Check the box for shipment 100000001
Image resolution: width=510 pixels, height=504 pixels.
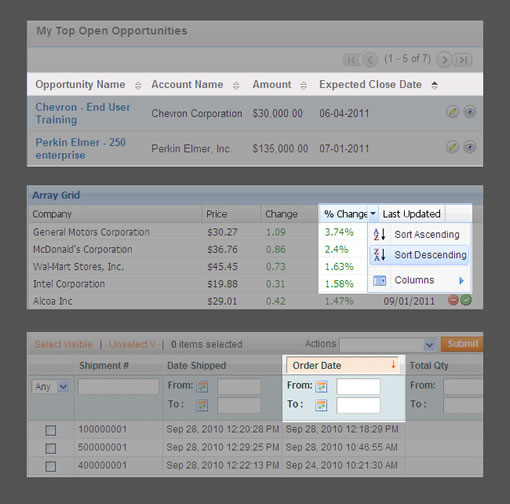click(51, 430)
